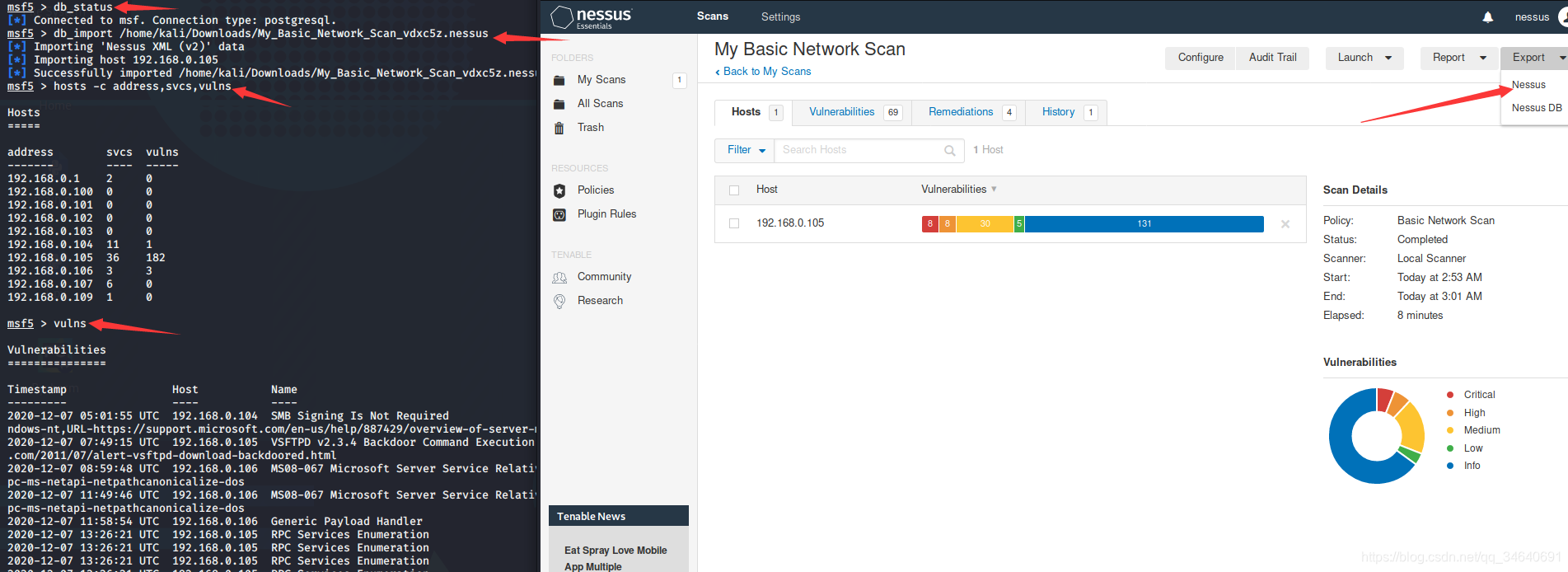The width and height of the screenshot is (1568, 572).
Task: Follow the Back to My Scans link
Action: [763, 72]
